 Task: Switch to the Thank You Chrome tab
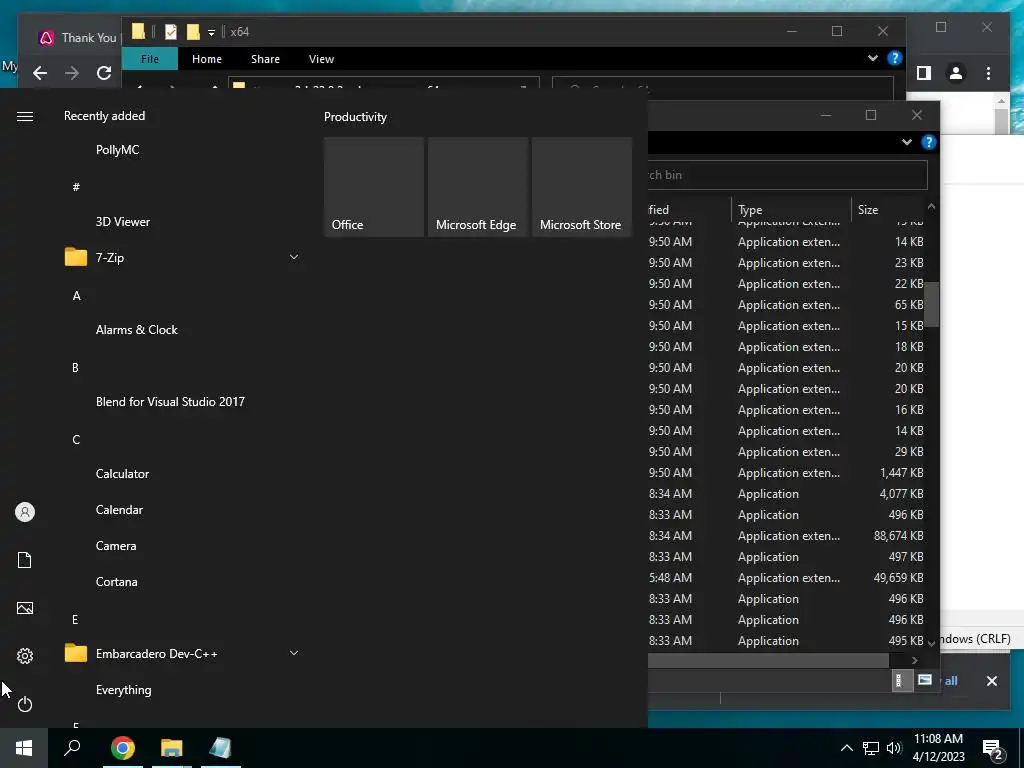coord(78,38)
